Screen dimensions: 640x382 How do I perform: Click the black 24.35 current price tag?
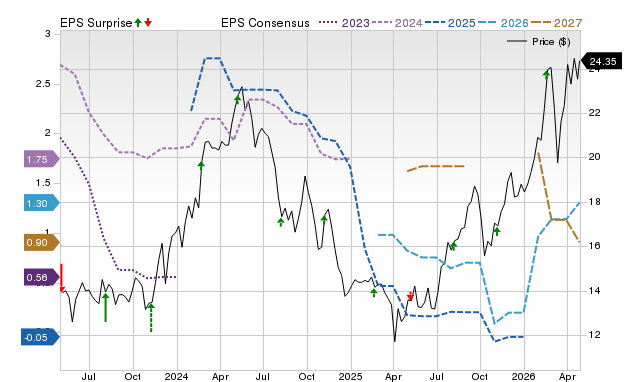tap(601, 61)
